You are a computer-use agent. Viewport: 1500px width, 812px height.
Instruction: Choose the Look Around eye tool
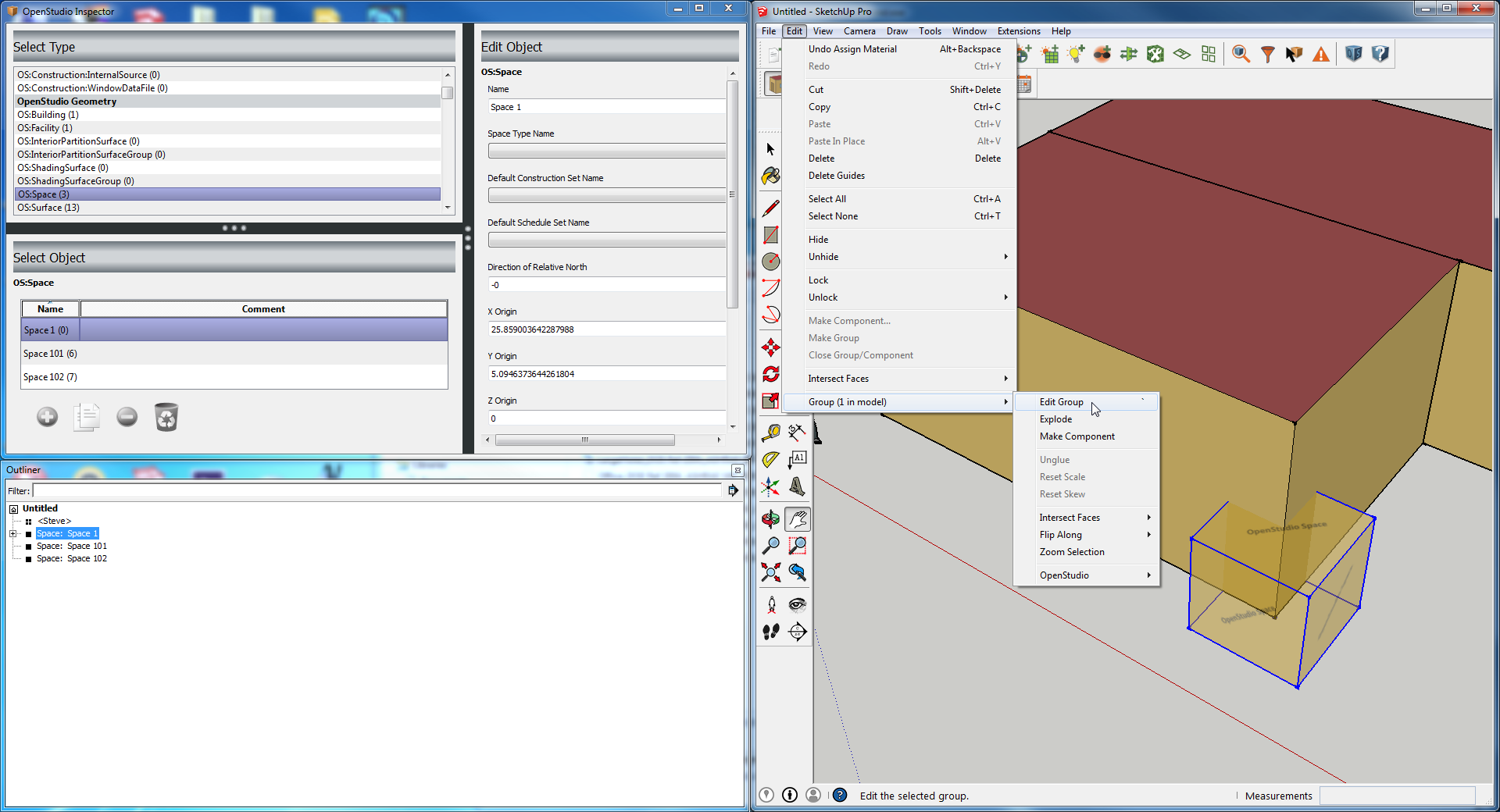pyautogui.click(x=797, y=605)
